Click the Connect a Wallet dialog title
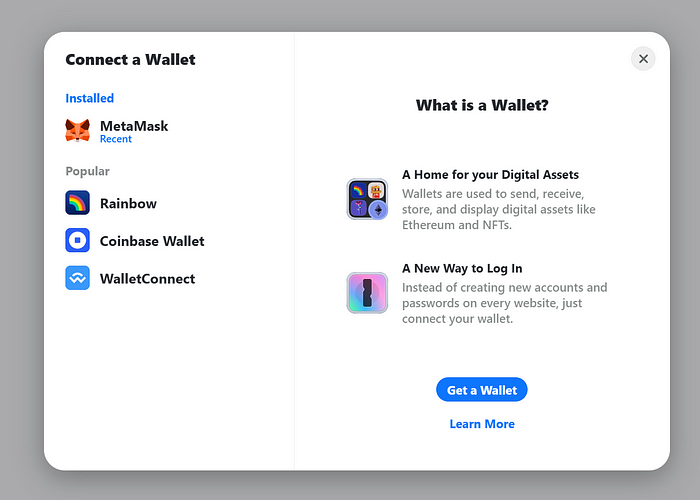Image resolution: width=700 pixels, height=500 pixels. point(130,59)
